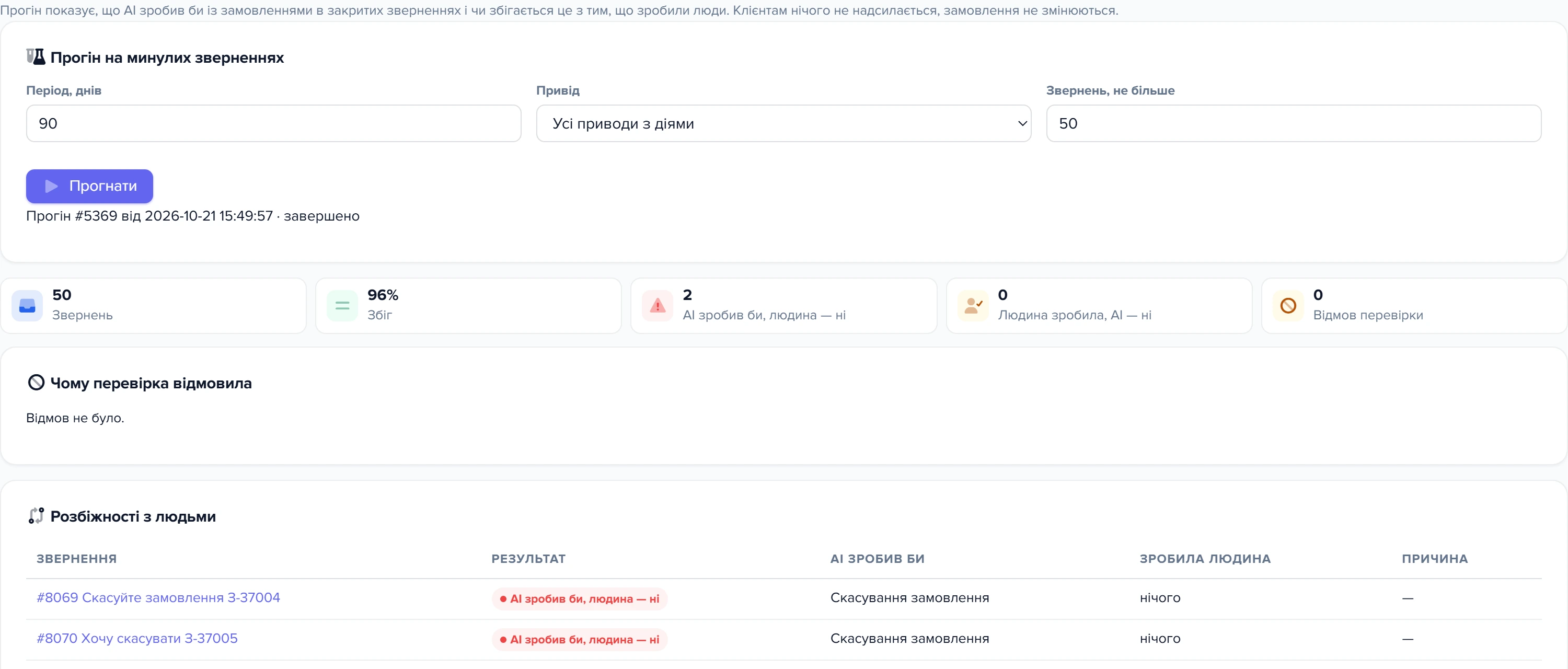Click the red warning triangle icon

(x=658, y=306)
